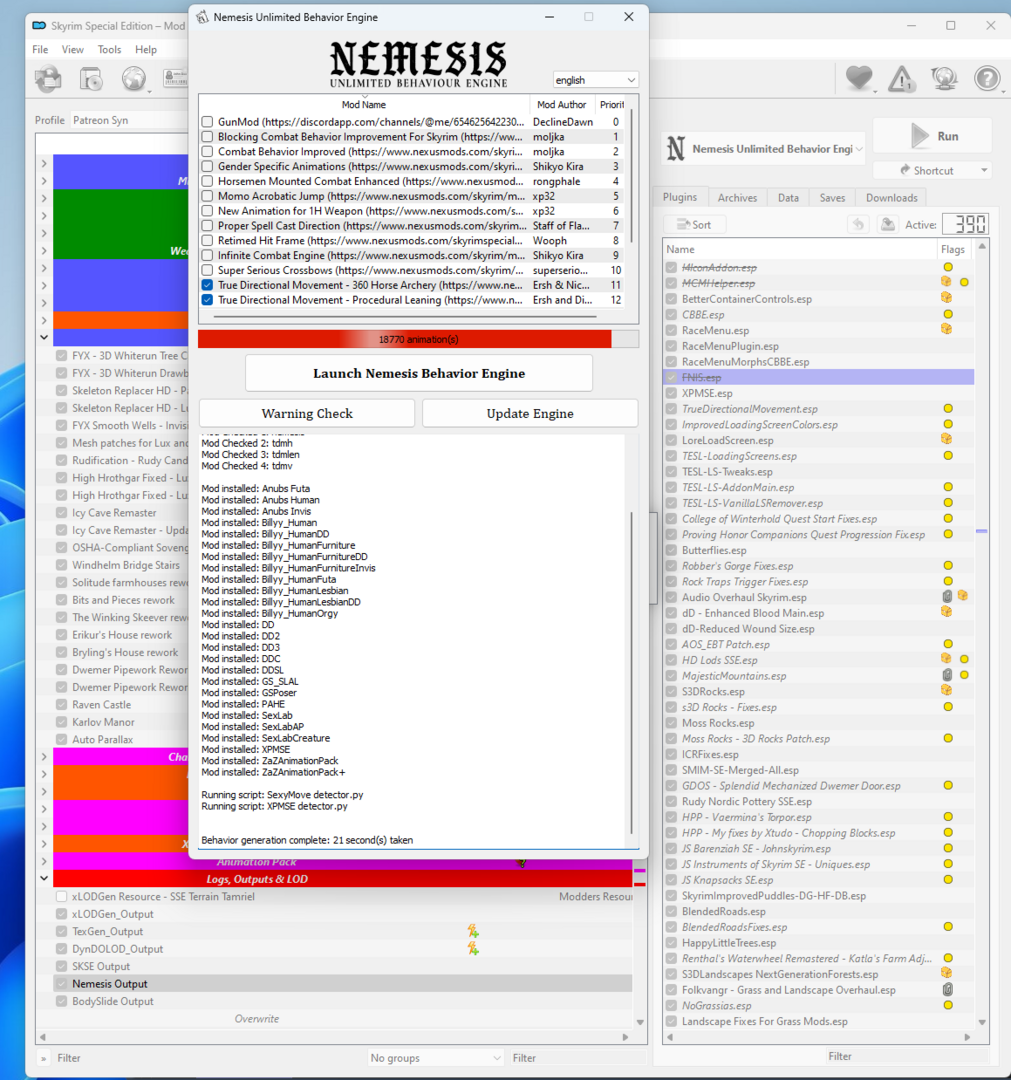Screen dimensions: 1011x1080
Task: Click the flag icon of Folkvangr Grass and Landscape Overhaul
Action: pos(948,990)
